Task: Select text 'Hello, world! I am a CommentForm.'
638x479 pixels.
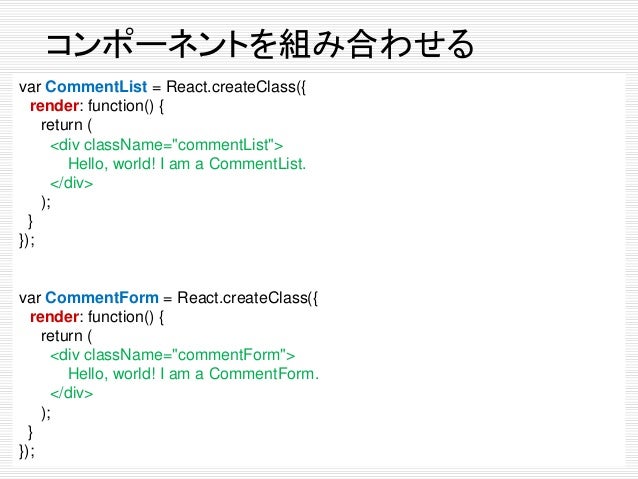Action: [193, 374]
